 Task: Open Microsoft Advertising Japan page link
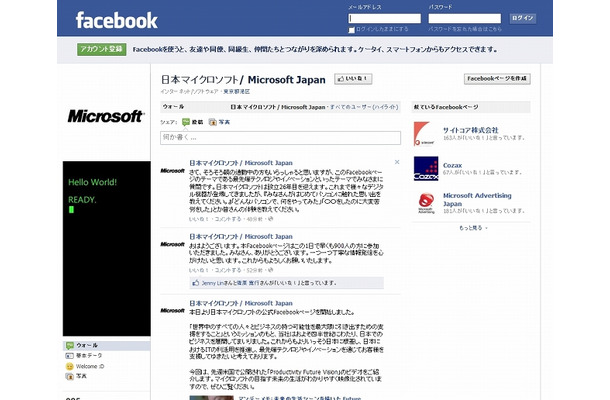[x=477, y=200]
